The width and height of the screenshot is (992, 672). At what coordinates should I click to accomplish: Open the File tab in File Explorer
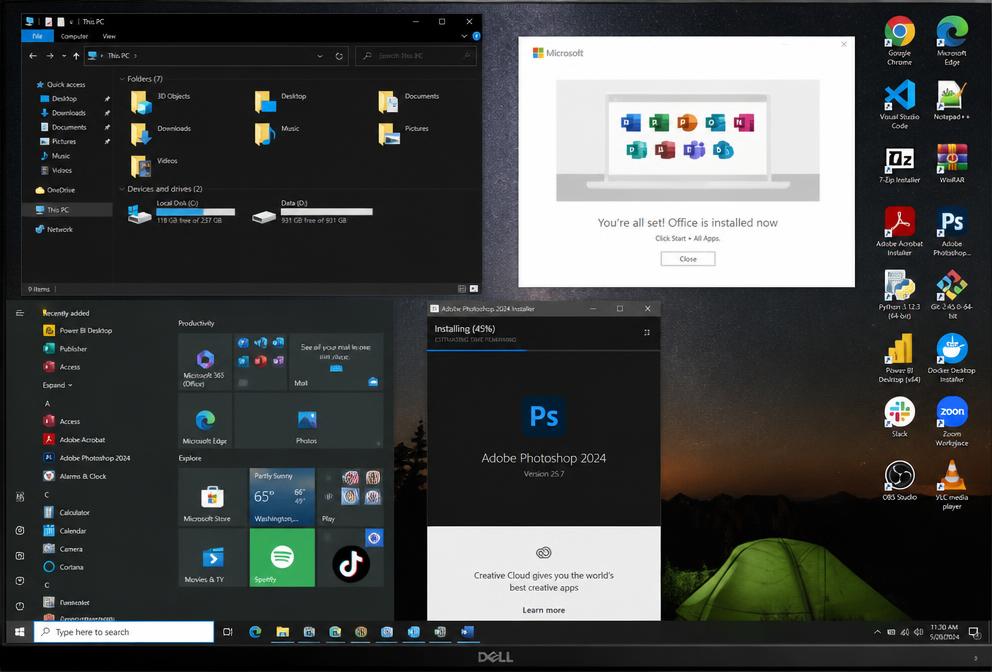pos(37,36)
